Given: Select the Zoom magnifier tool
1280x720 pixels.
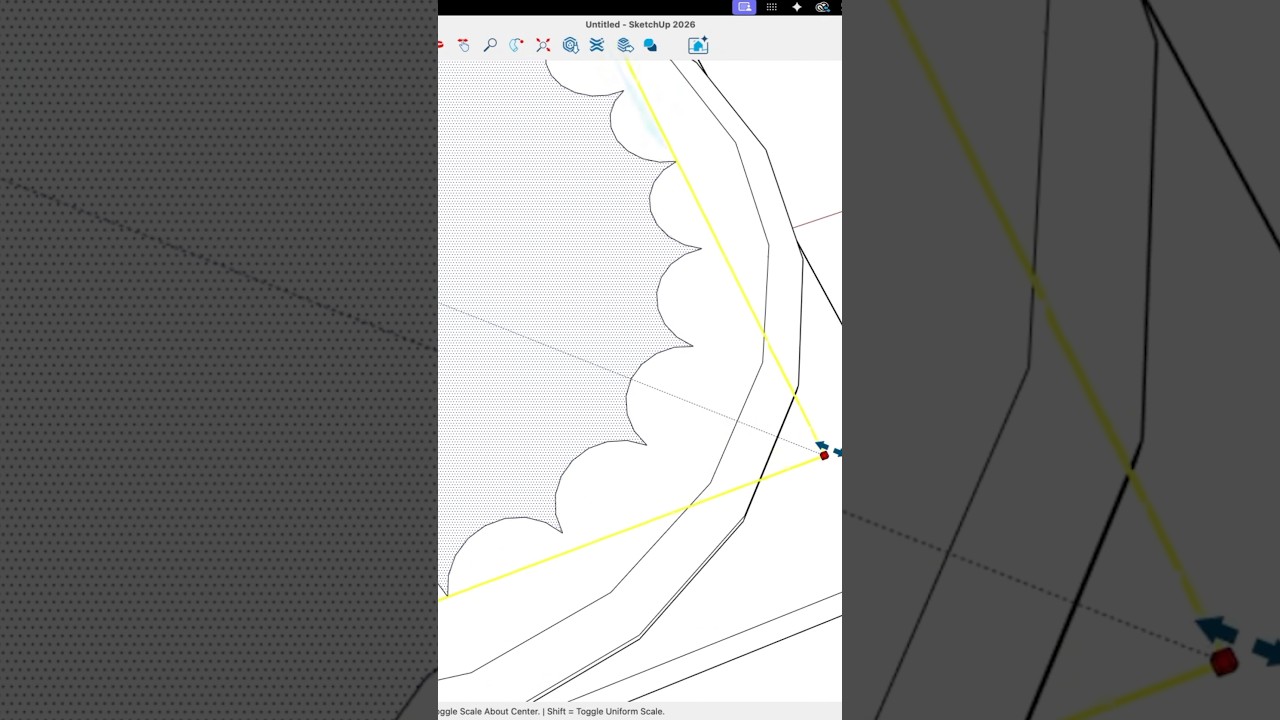Looking at the screenshot, I should 490,45.
